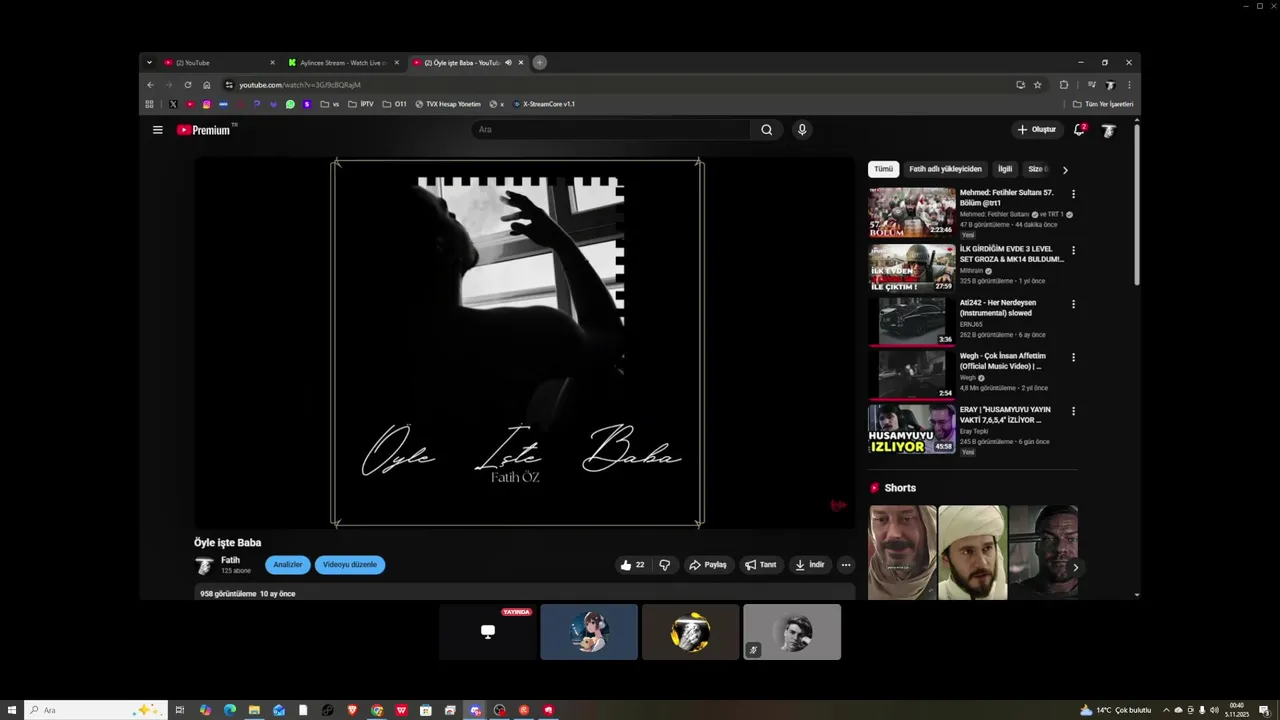Open ERAY HUSAMYUYU YAYIN VAKTİ video title
The image size is (1280, 720).
tap(1007, 415)
